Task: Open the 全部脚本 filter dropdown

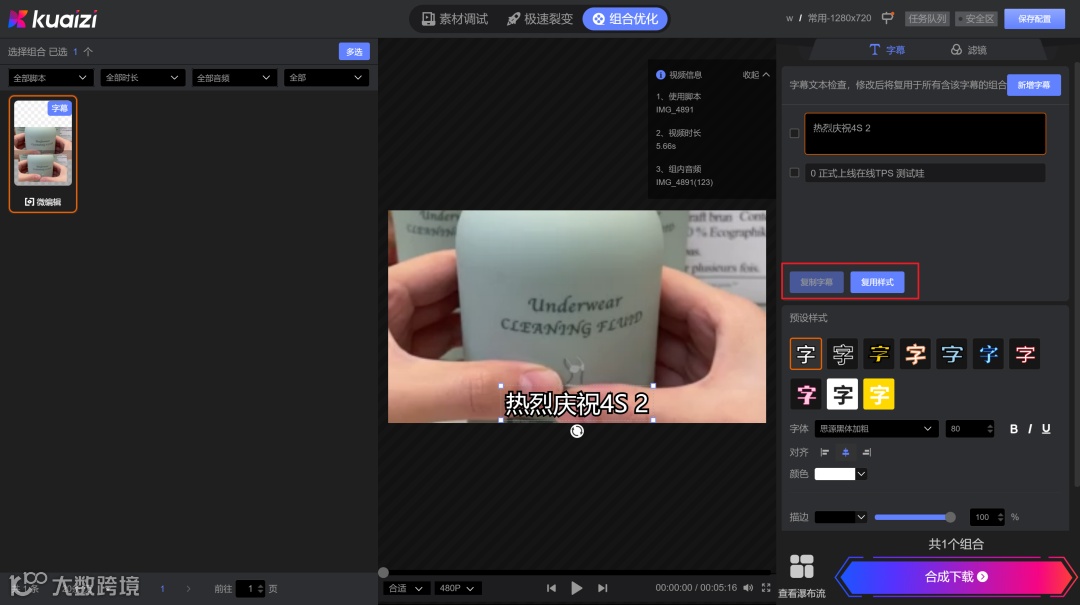Action: click(x=51, y=78)
